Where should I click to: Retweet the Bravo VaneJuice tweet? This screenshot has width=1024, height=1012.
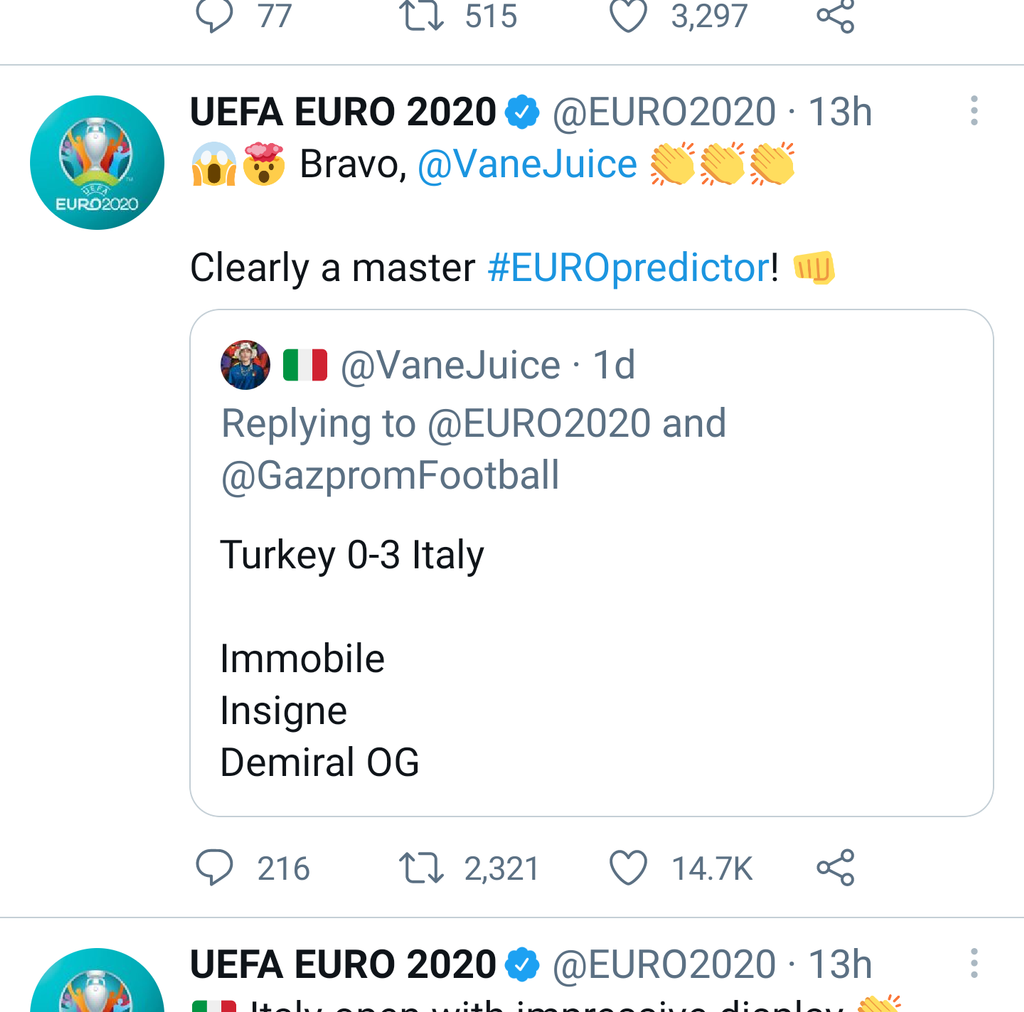422,868
